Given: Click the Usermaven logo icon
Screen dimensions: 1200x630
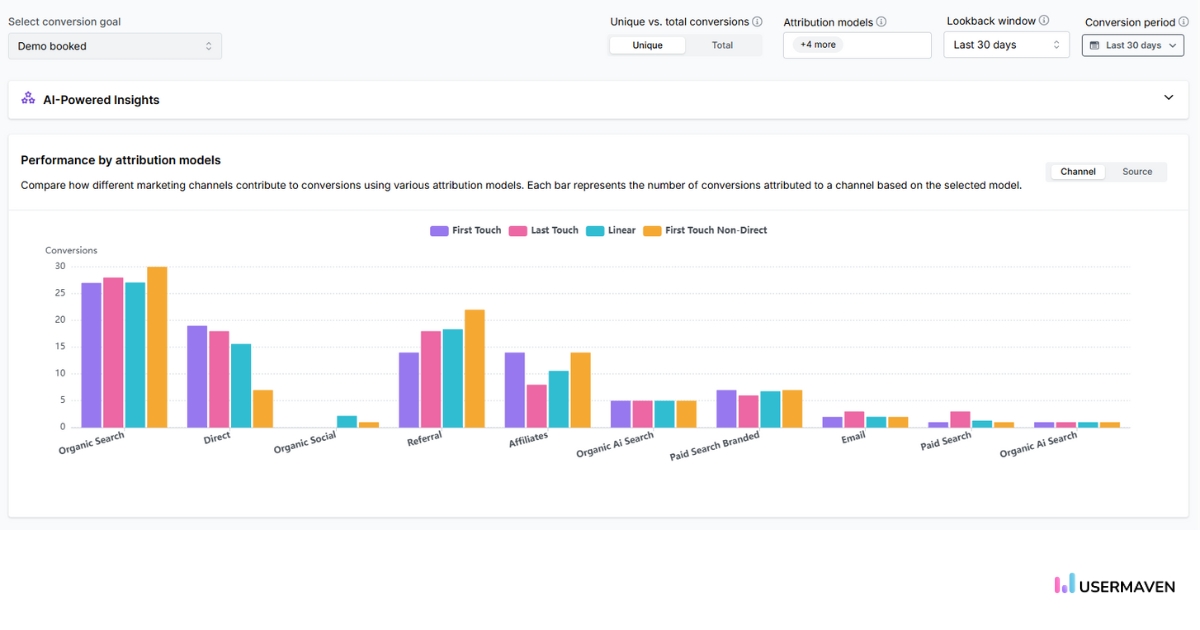Looking at the screenshot, I should 1064,584.
